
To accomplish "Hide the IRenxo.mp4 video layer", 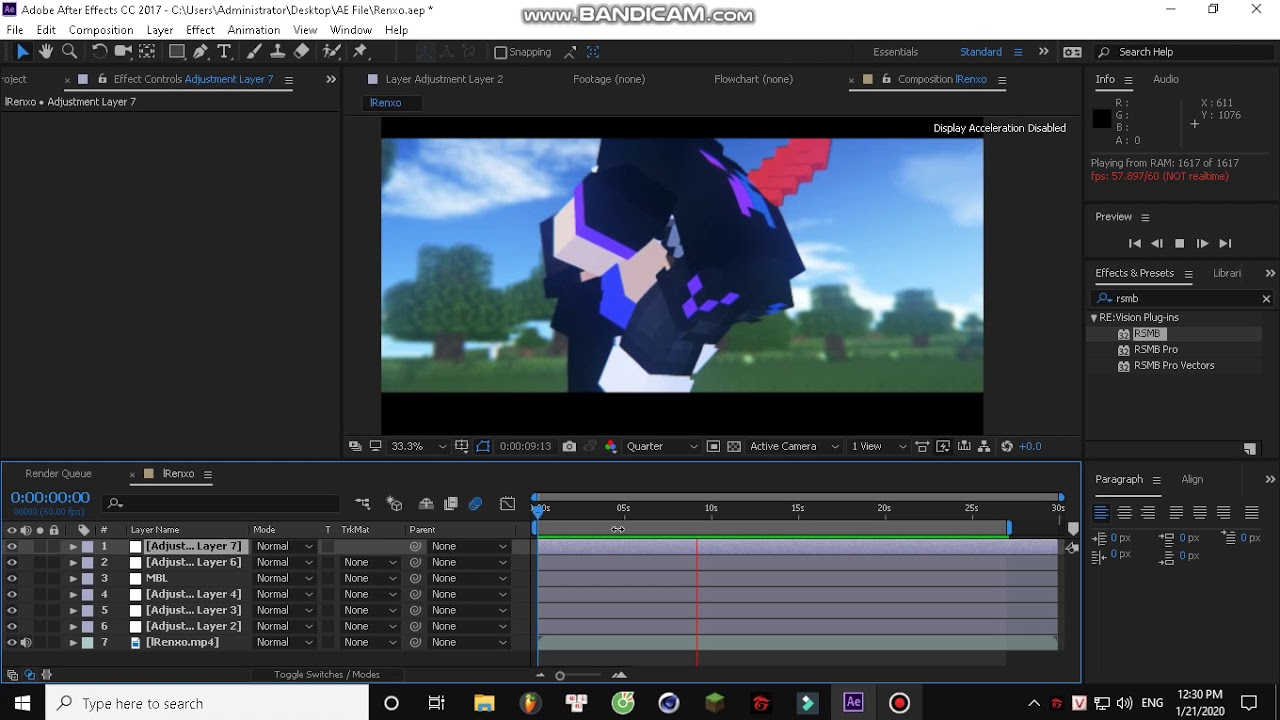I will [12, 643].
